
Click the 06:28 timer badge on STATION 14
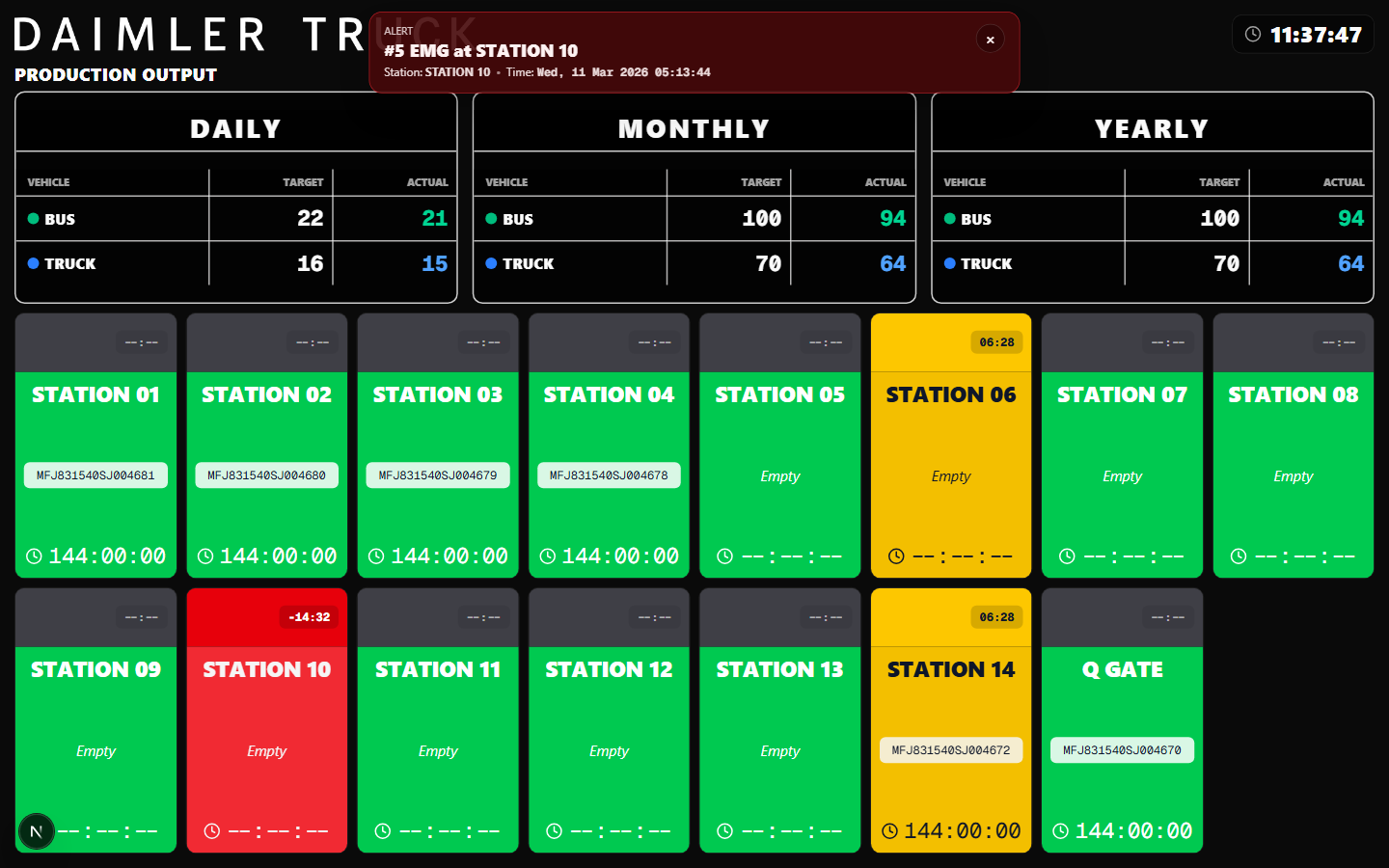(x=997, y=617)
